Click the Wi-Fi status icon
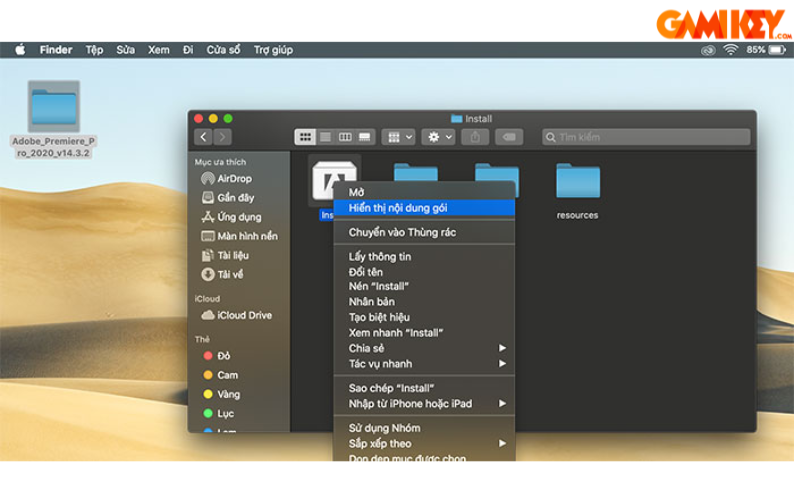The image size is (800, 500). (x=731, y=50)
